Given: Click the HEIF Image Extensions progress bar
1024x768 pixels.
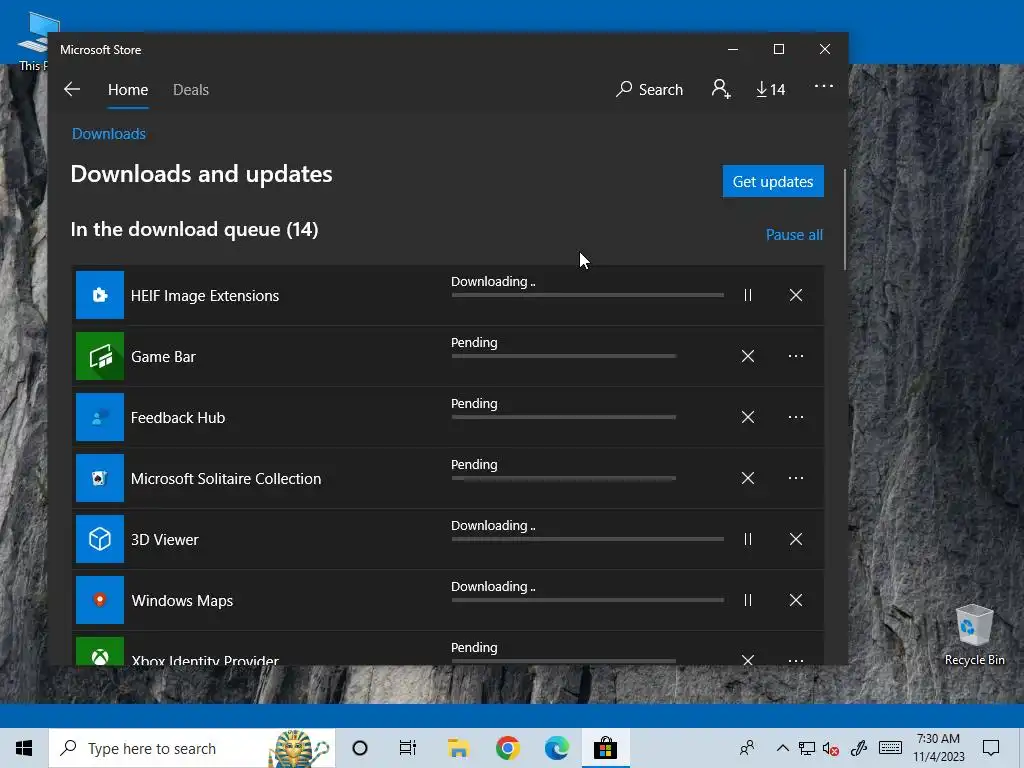Looking at the screenshot, I should [x=587, y=295].
